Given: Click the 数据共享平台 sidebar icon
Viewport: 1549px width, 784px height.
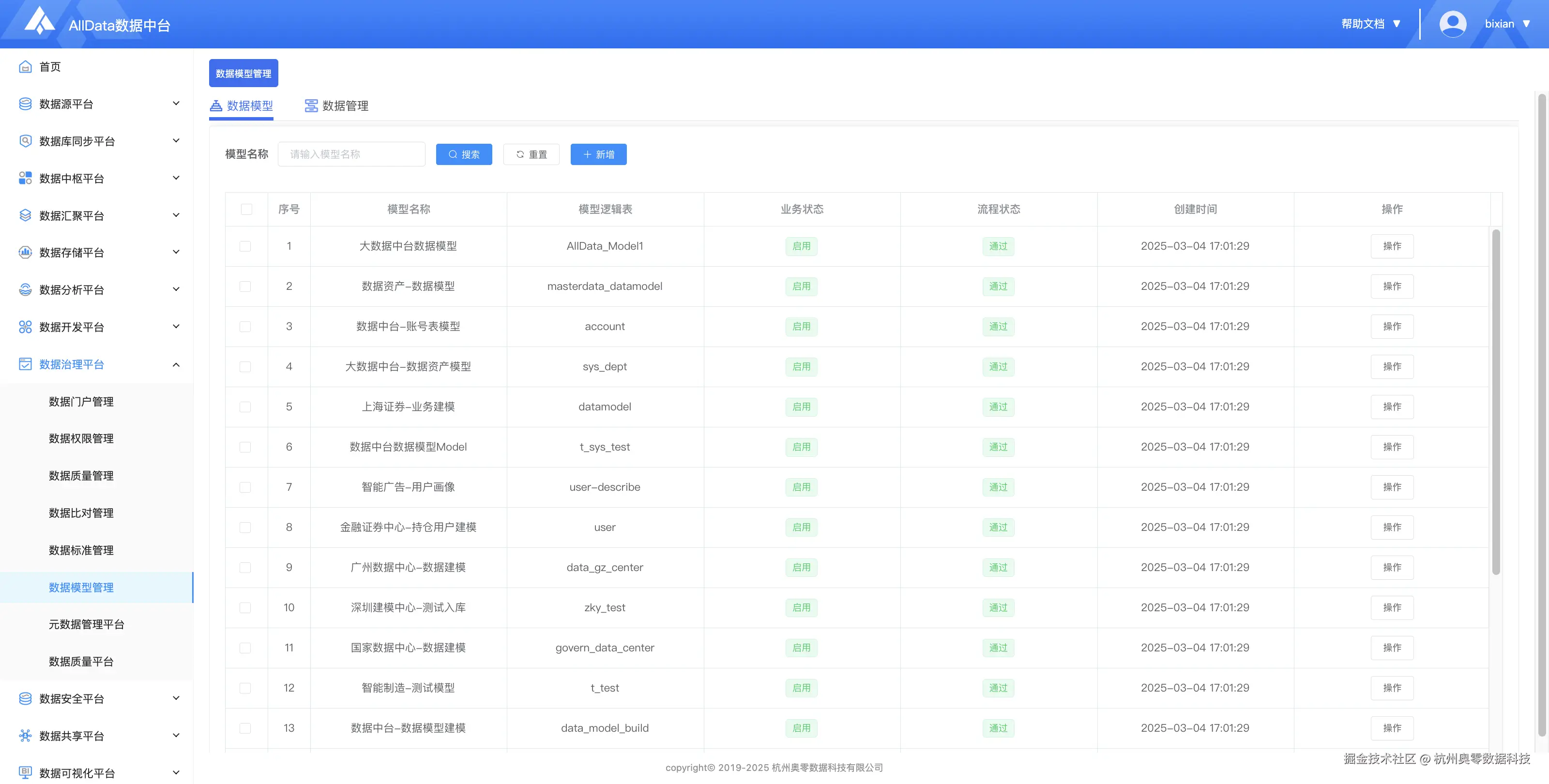Looking at the screenshot, I should tap(25, 736).
